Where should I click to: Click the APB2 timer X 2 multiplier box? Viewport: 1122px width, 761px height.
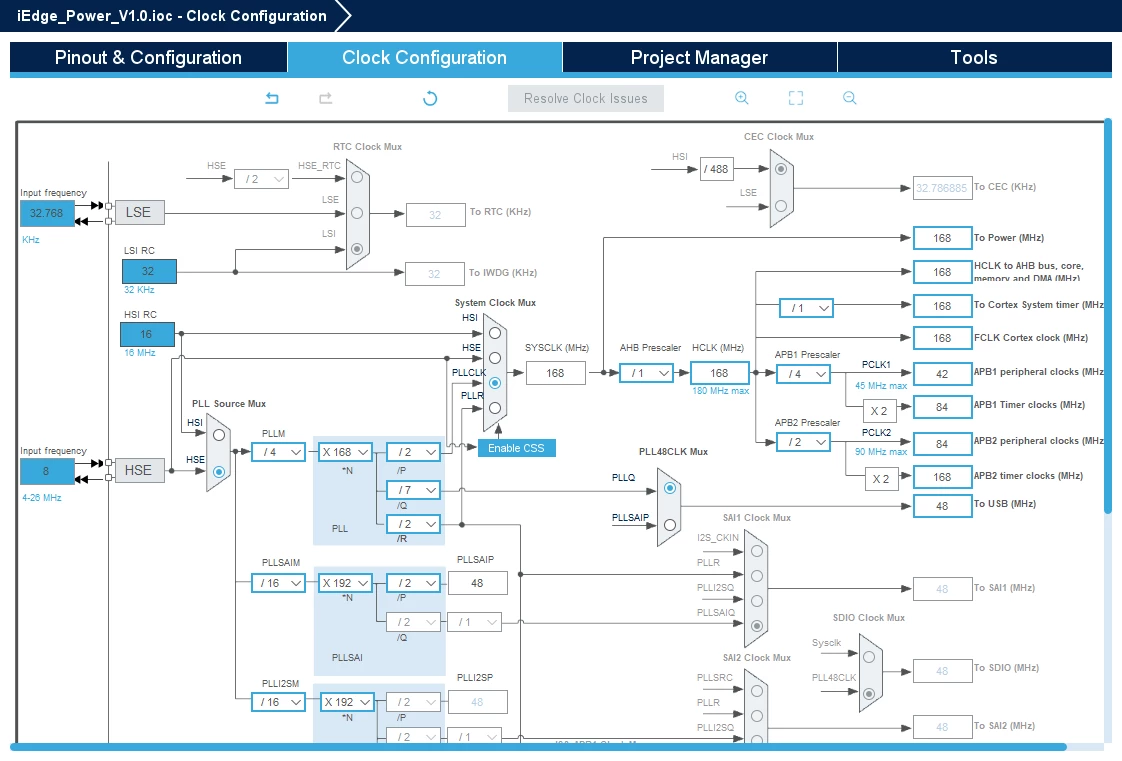coord(881,479)
